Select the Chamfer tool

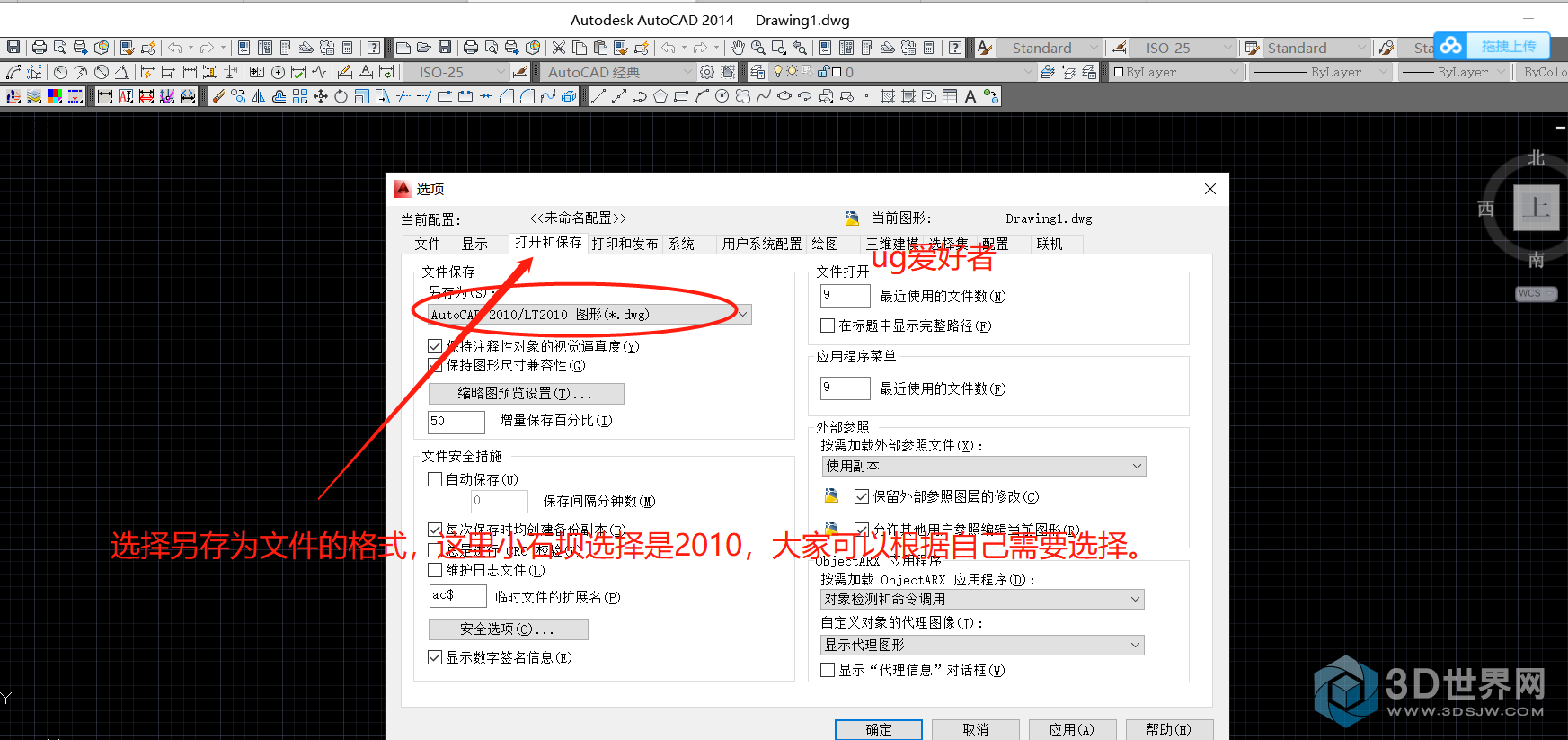[507, 96]
